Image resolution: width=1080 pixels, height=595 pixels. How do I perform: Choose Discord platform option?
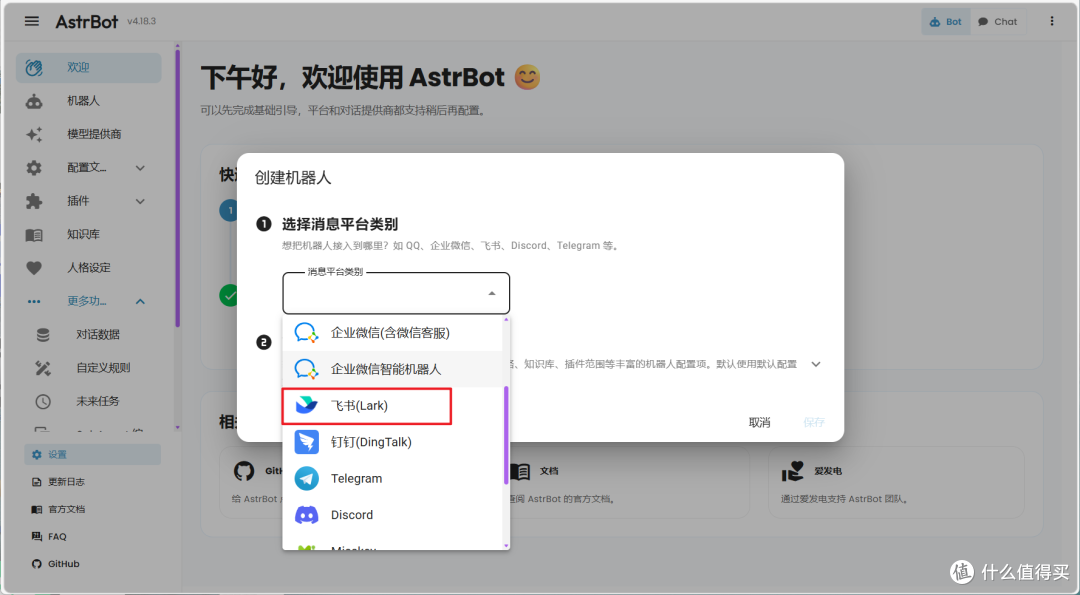393,515
